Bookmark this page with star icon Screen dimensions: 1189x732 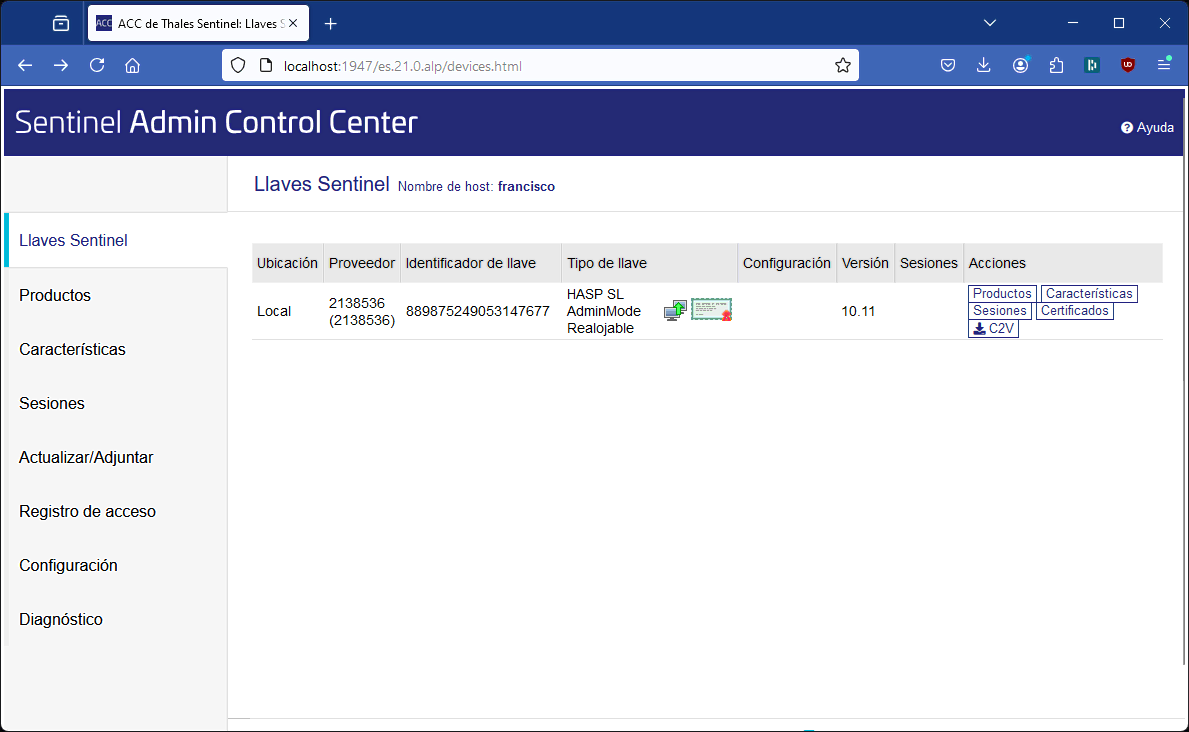842,66
